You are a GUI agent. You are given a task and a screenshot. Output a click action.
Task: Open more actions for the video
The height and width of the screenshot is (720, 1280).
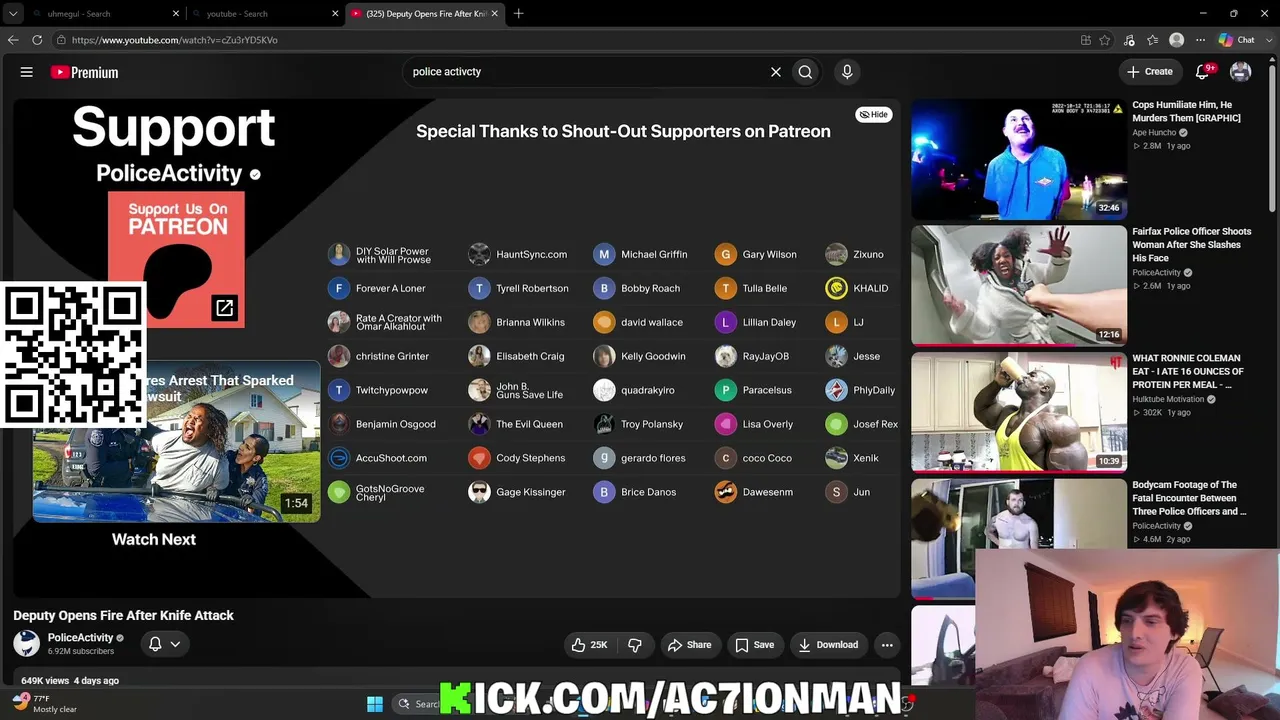pos(887,645)
